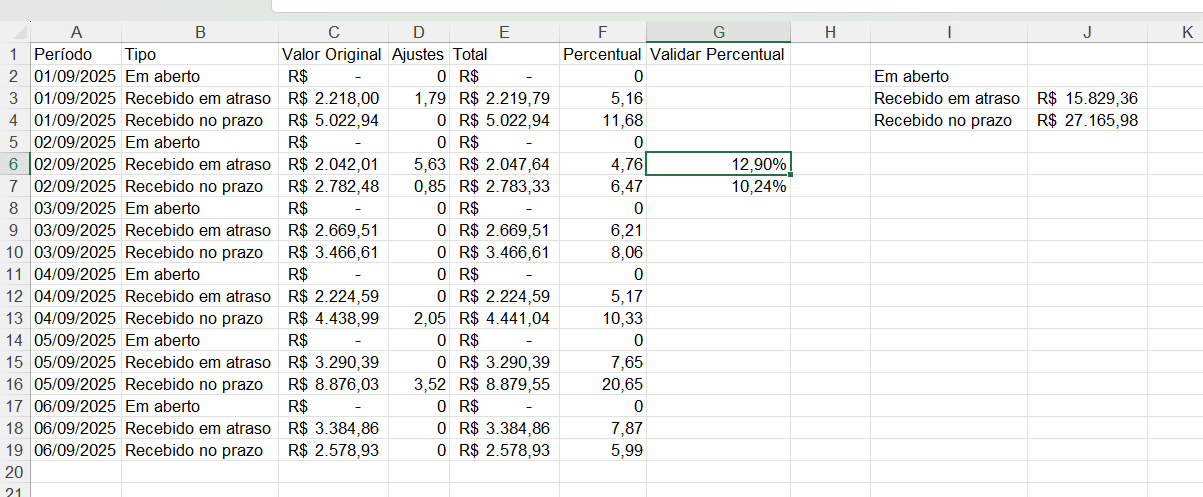Viewport: 1203px width, 497px height.
Task: Click Percentual value 8,06
Action: [x=603, y=252]
